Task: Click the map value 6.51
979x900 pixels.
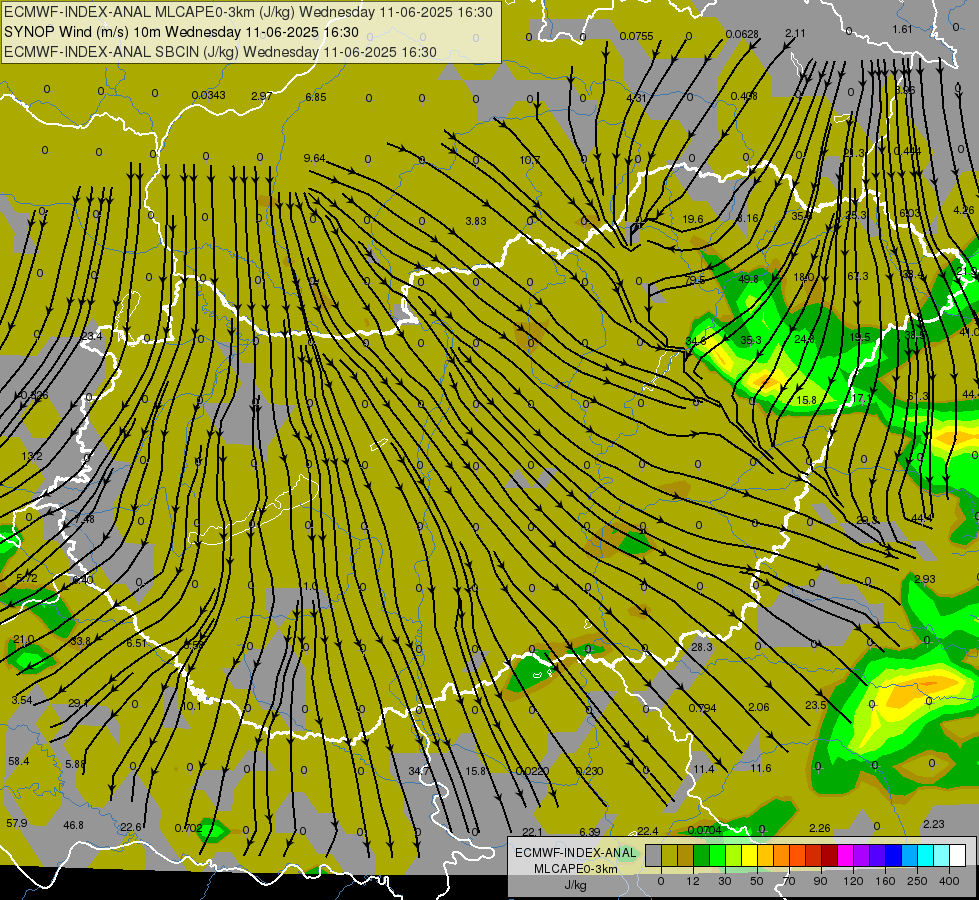Action: coord(136,643)
